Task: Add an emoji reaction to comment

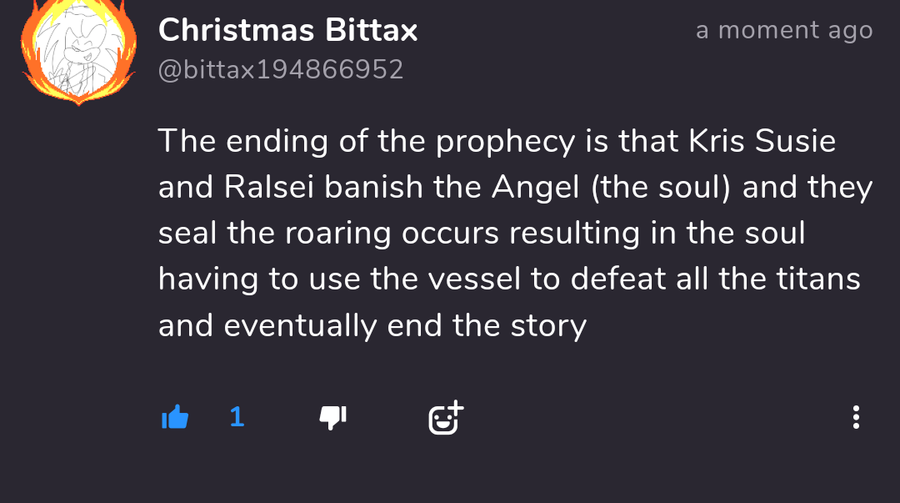Action: pos(446,417)
